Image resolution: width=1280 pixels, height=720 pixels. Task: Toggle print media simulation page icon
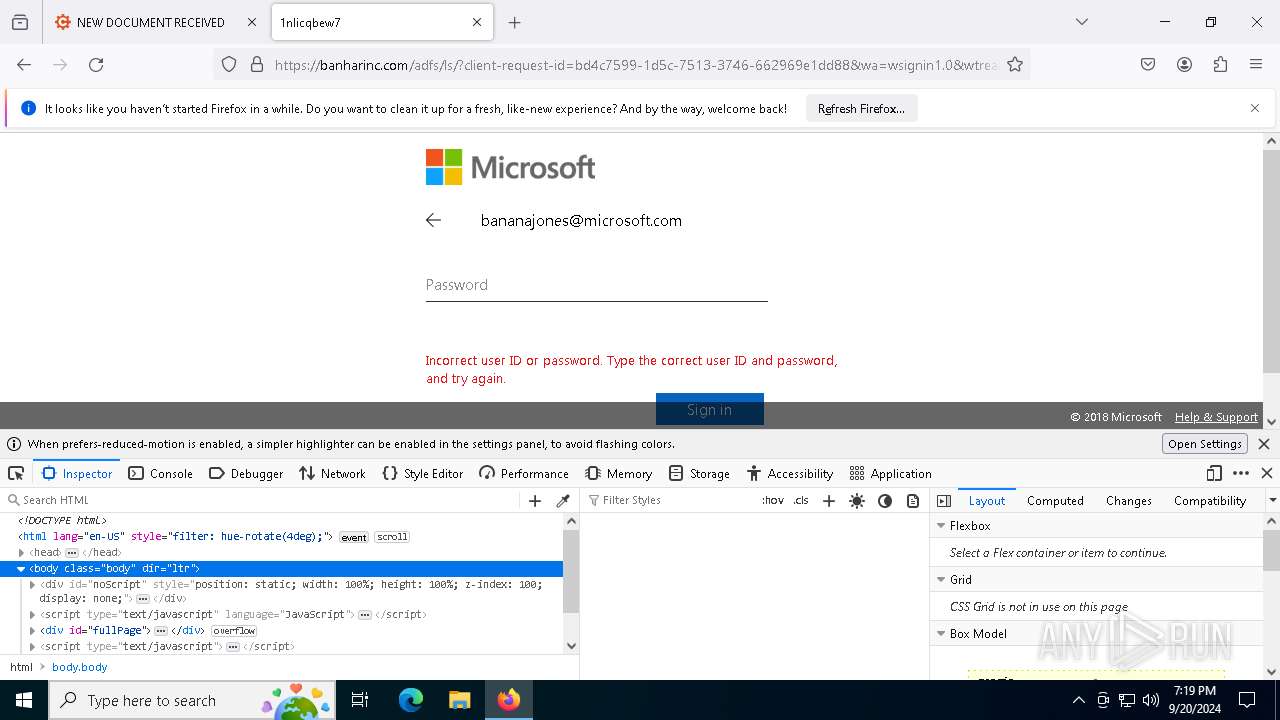pos(913,500)
